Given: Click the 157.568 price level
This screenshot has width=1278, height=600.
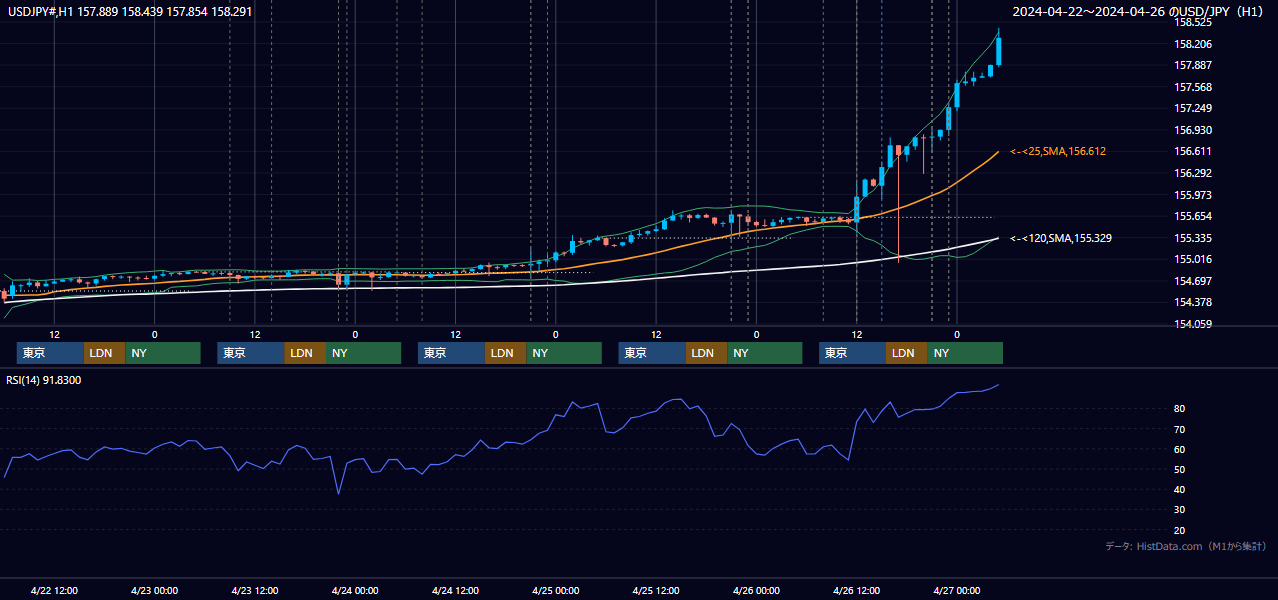Looking at the screenshot, I should (x=1193, y=87).
